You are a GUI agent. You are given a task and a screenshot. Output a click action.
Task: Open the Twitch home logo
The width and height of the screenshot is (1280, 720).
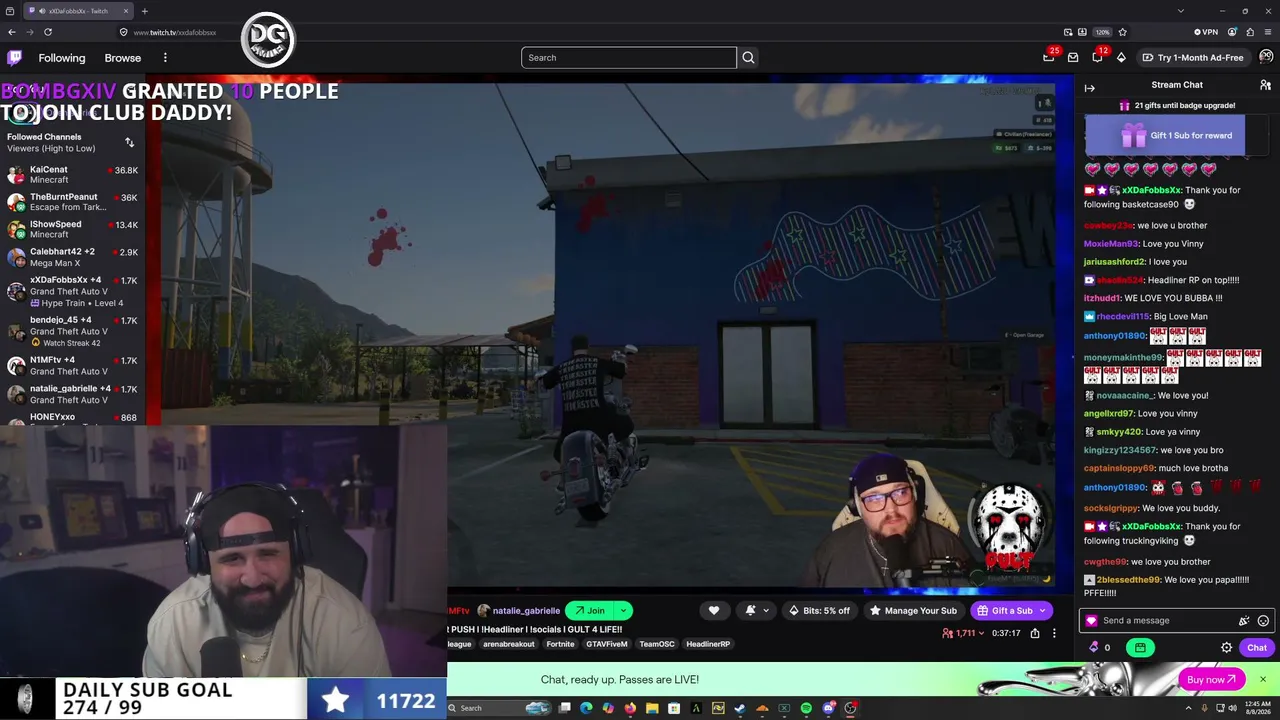[14, 58]
